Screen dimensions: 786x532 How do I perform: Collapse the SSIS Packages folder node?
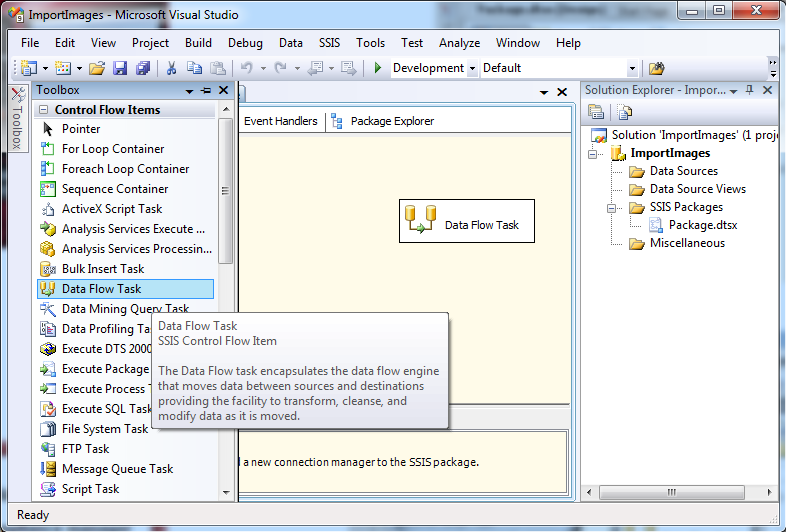point(612,208)
